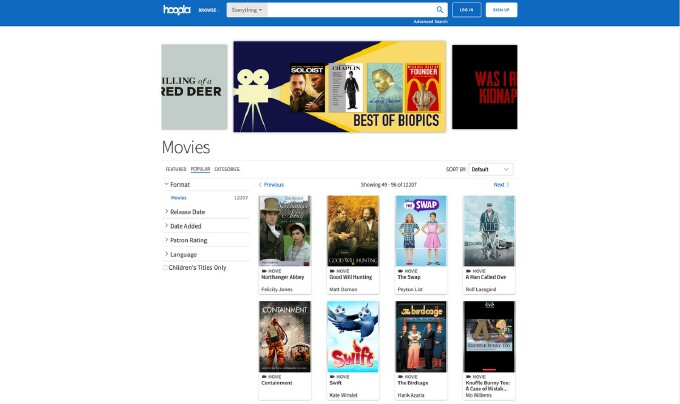Click the Best of Biopics banner

[339, 86]
